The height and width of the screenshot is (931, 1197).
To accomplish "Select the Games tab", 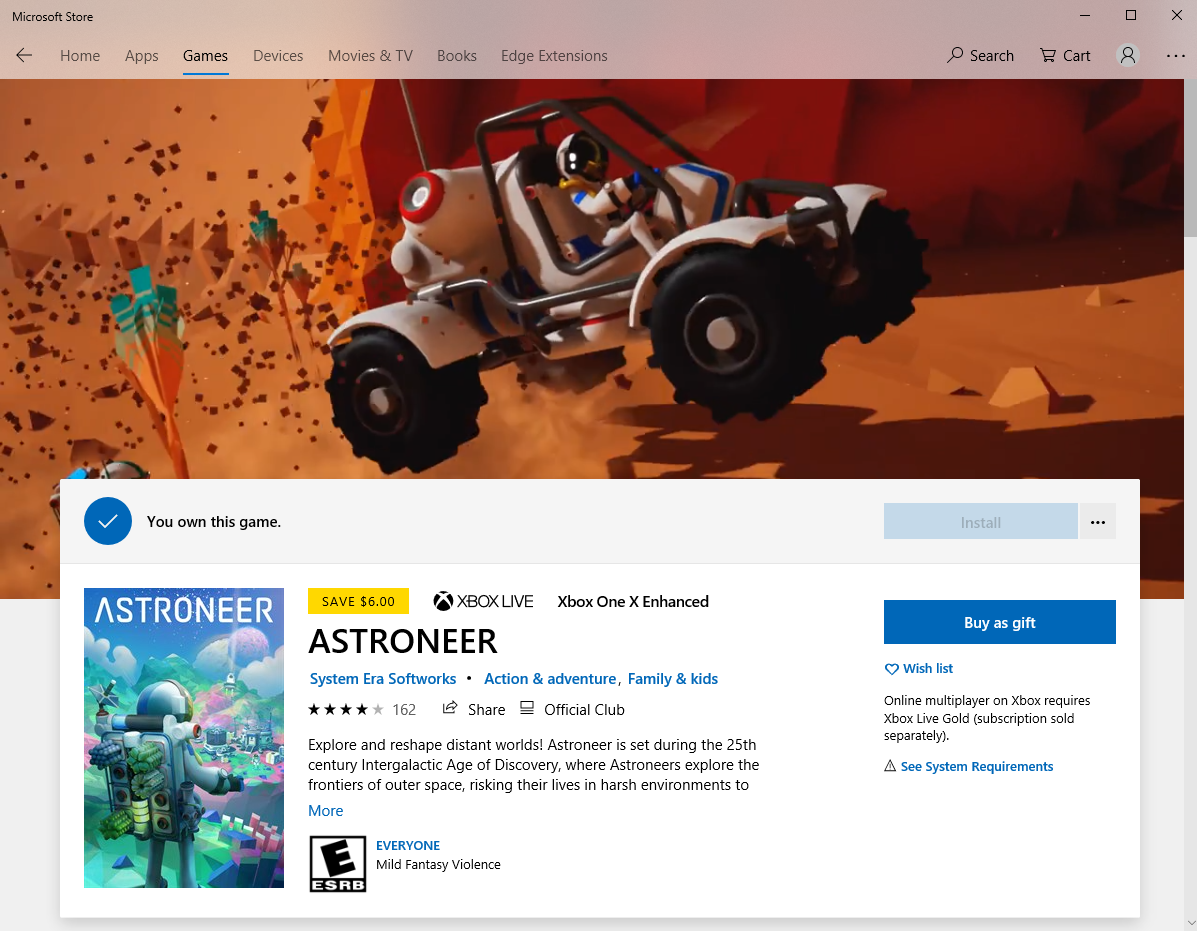I will tap(205, 56).
